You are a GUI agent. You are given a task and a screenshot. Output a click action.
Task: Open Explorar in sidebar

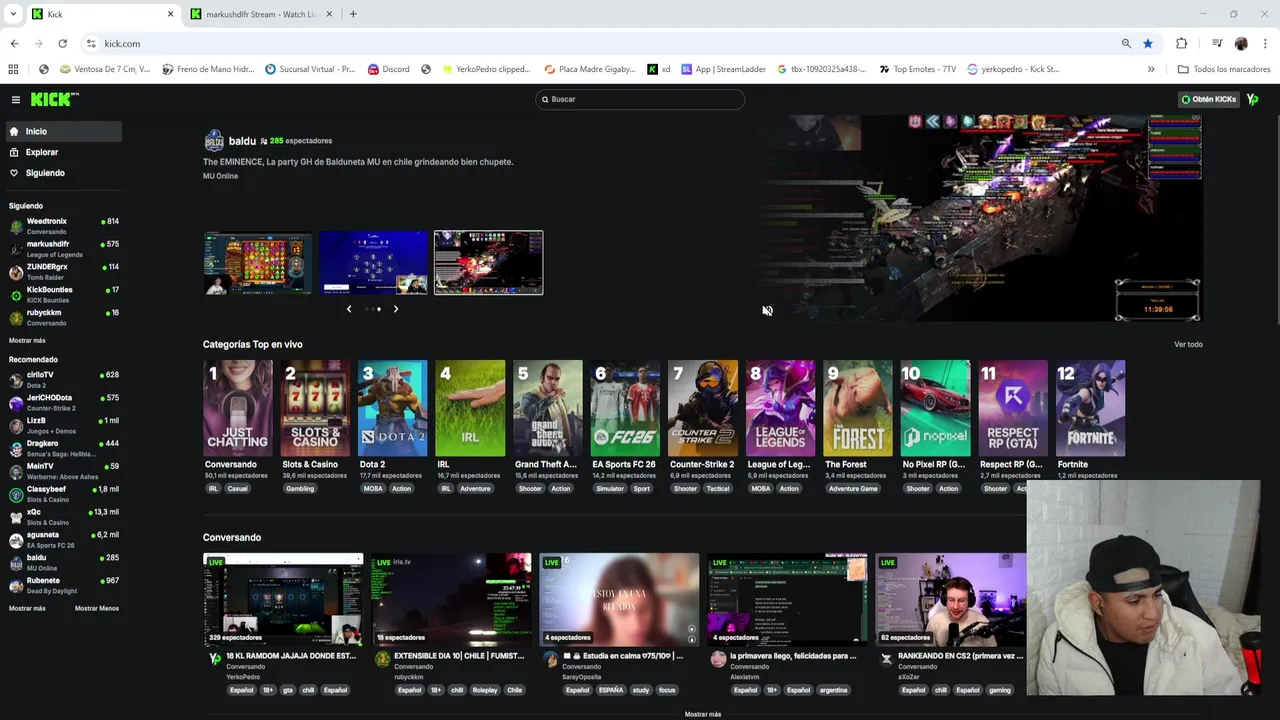pos(62,152)
